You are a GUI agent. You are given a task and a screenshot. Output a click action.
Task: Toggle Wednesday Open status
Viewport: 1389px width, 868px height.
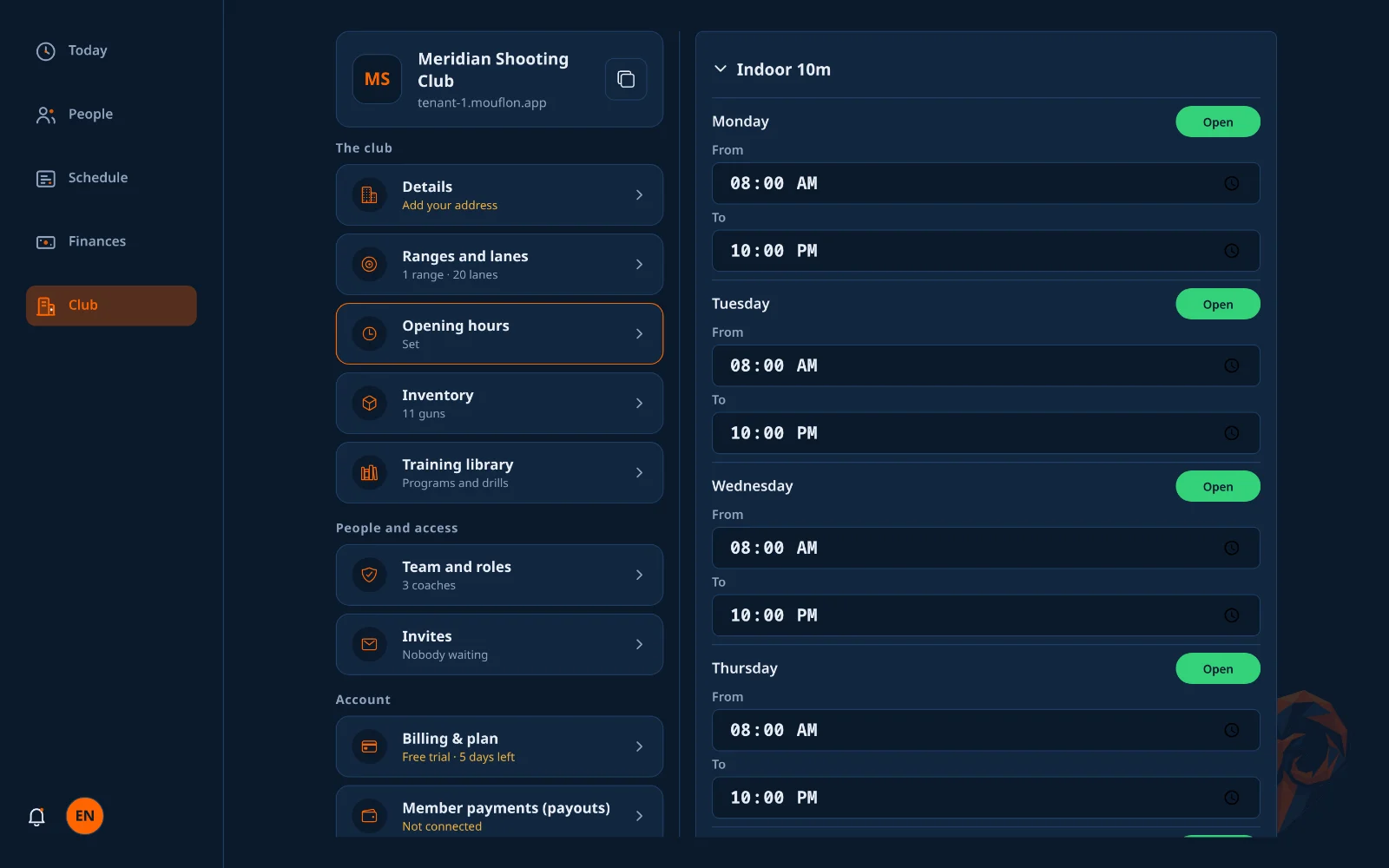coord(1218,486)
